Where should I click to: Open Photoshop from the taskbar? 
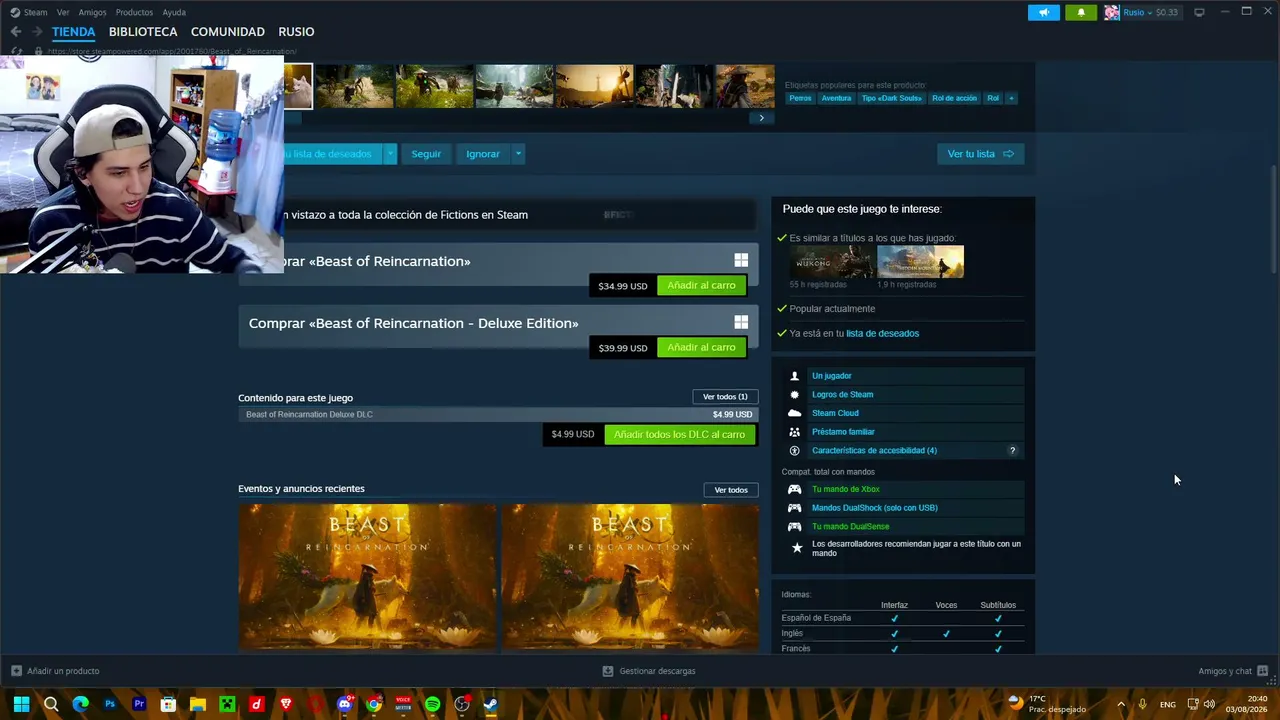[110, 704]
